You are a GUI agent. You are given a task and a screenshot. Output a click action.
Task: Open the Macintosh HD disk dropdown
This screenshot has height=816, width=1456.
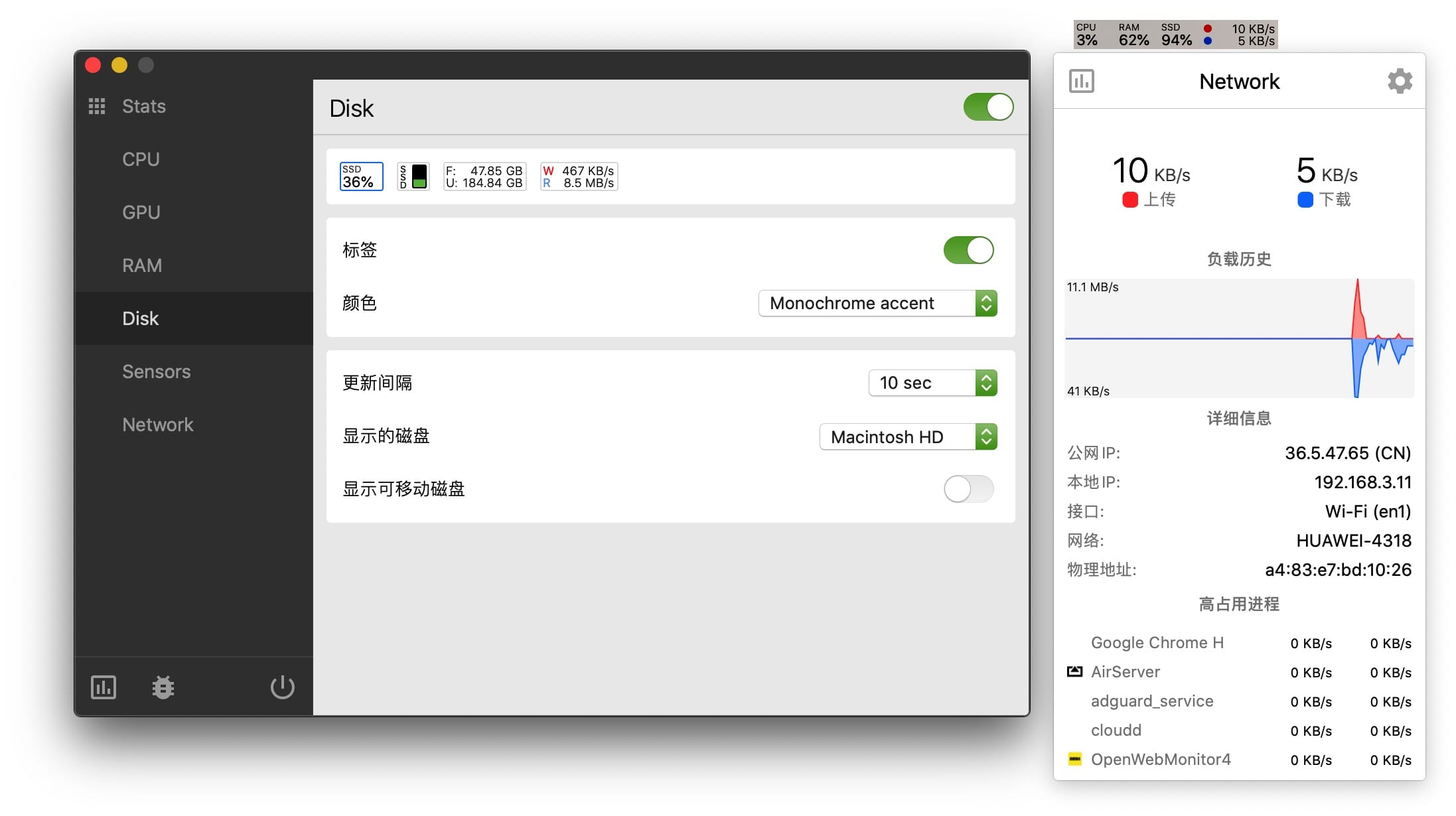(x=908, y=437)
